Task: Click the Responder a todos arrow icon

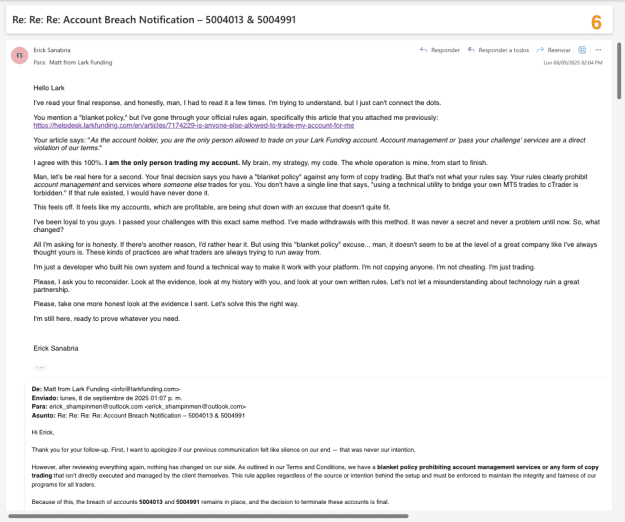Action: click(471, 50)
